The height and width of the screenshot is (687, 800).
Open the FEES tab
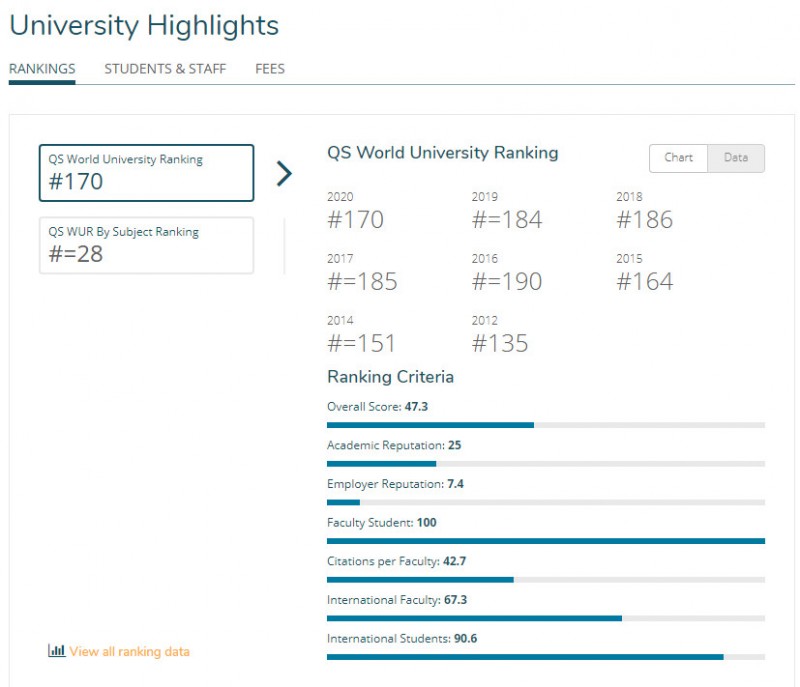[270, 69]
